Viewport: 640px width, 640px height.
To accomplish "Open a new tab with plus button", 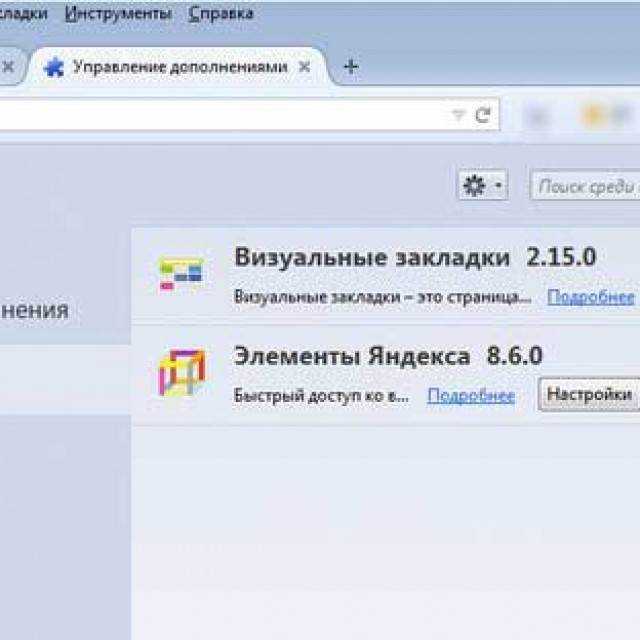I will 351,67.
